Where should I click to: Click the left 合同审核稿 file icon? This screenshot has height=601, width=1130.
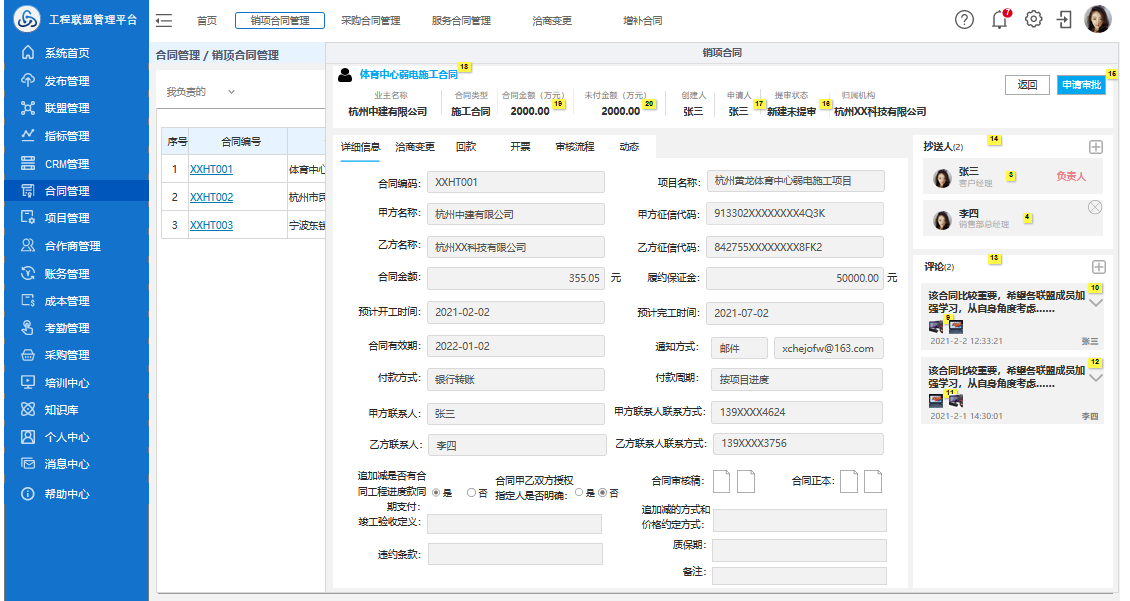(721, 481)
